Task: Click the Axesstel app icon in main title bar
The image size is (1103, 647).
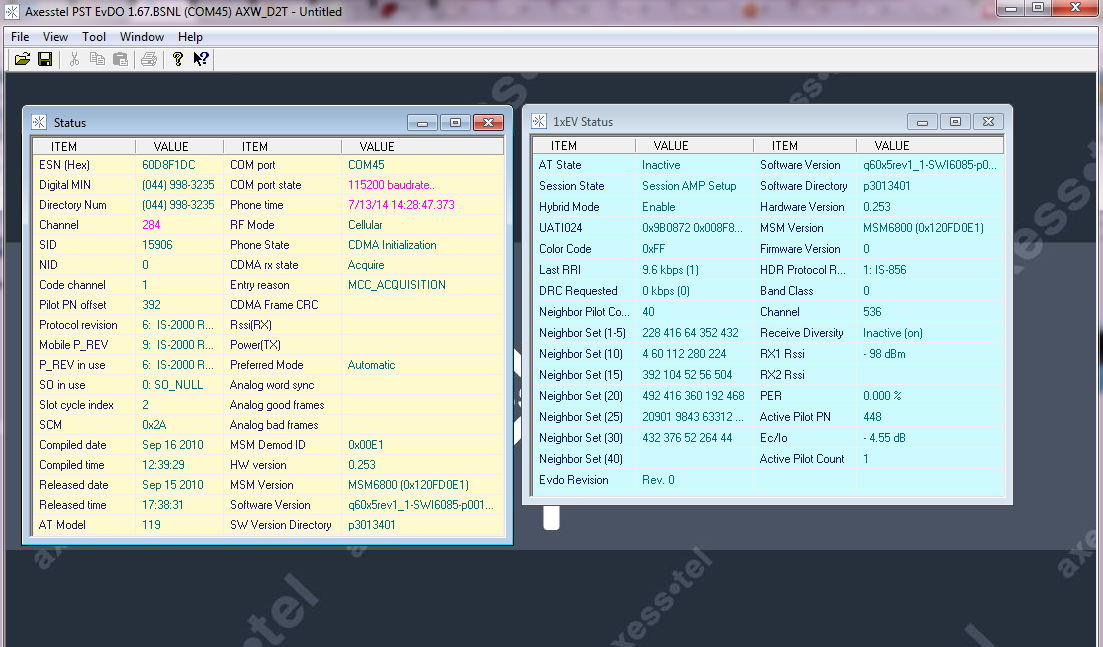Action: 12,12
